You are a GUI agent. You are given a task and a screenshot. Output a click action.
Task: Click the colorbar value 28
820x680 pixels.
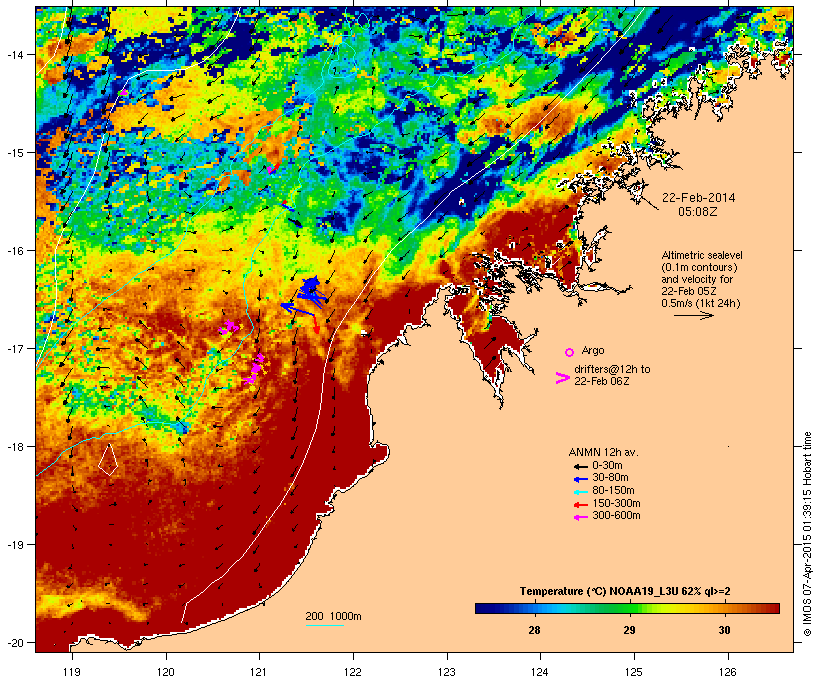[x=534, y=630]
